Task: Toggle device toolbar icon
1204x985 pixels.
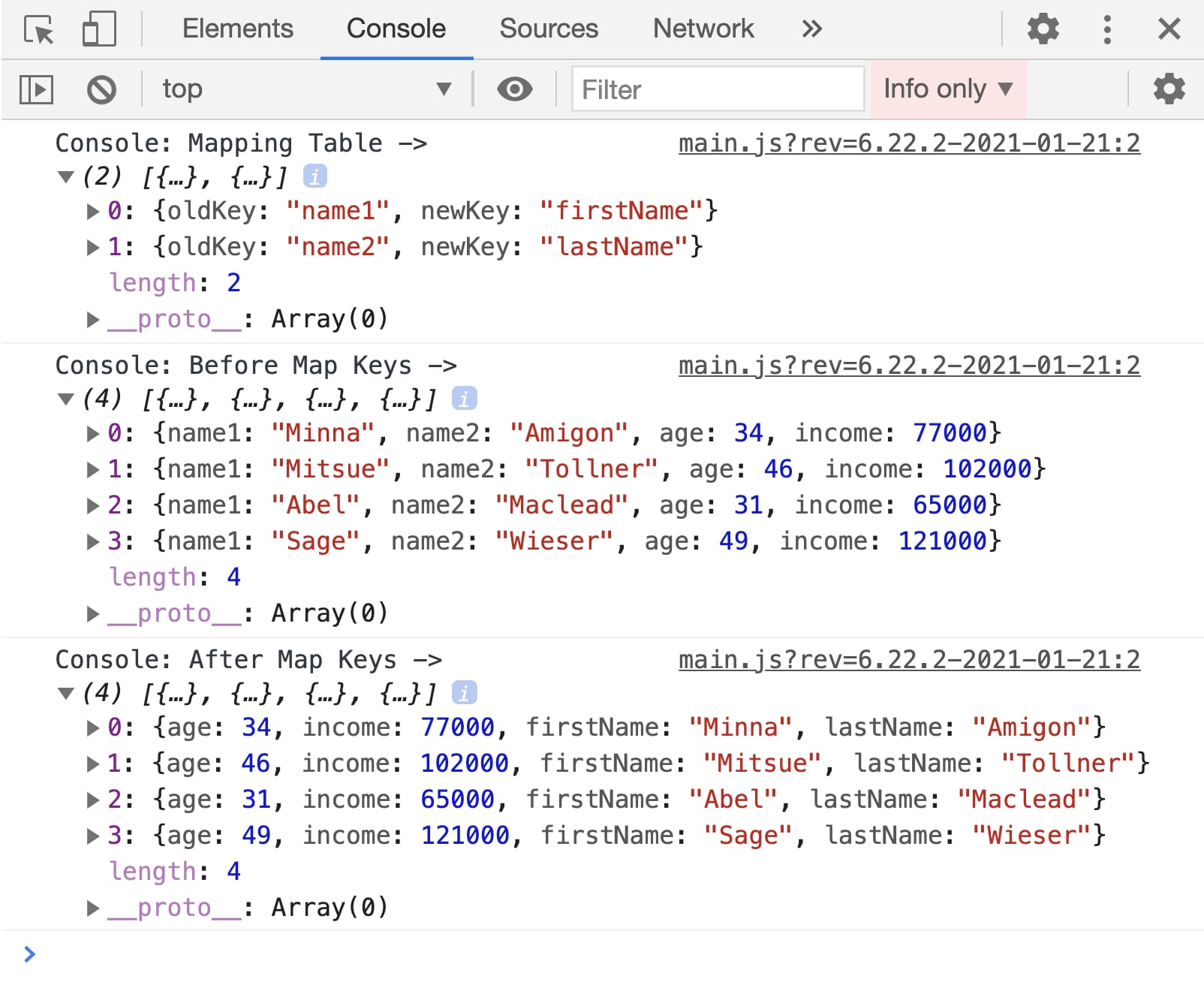Action: (x=99, y=29)
